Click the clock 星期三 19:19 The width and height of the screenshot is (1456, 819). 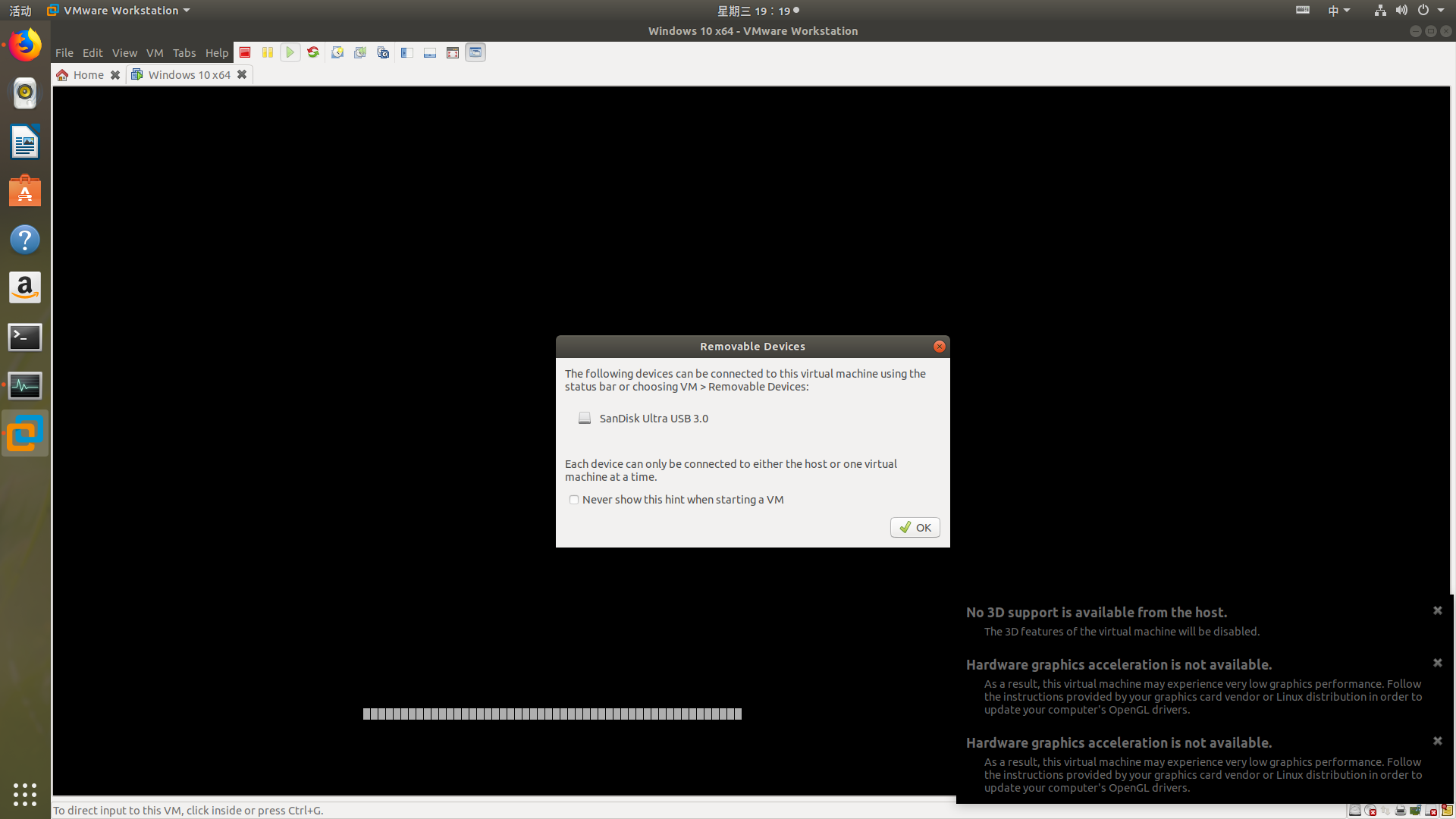pos(758,11)
